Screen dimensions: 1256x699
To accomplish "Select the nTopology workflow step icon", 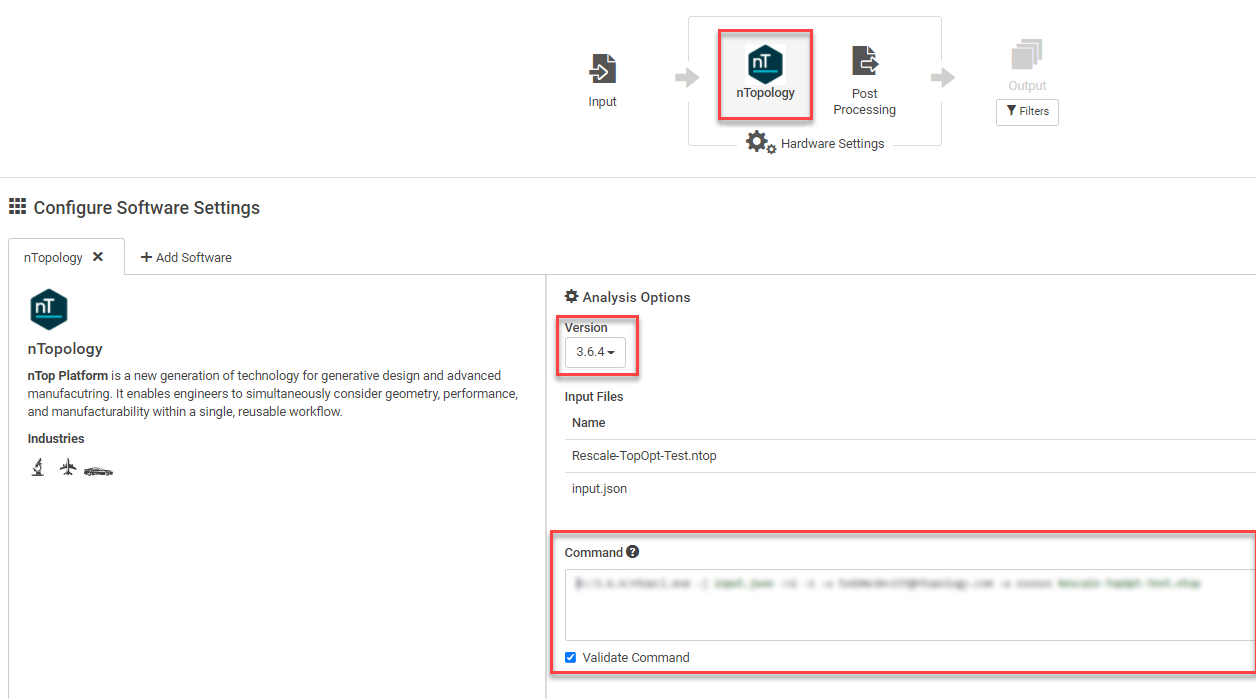I will (765, 63).
